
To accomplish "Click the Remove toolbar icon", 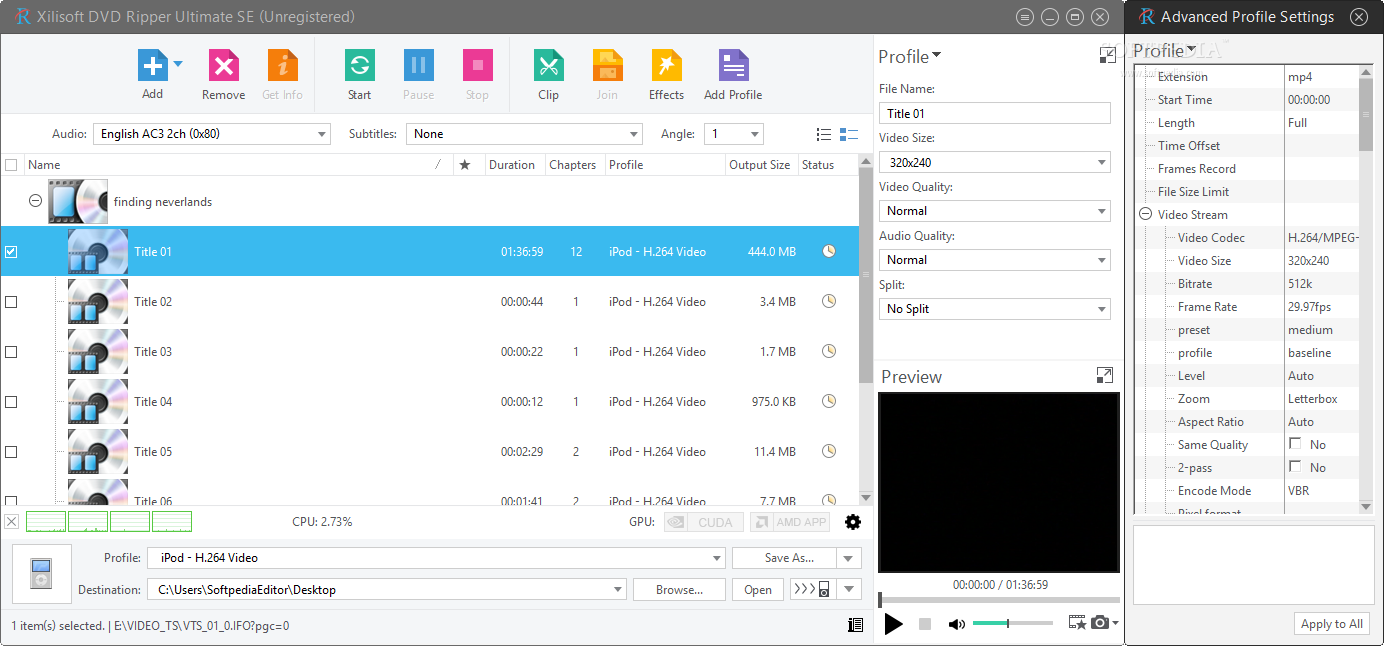I will click(224, 66).
